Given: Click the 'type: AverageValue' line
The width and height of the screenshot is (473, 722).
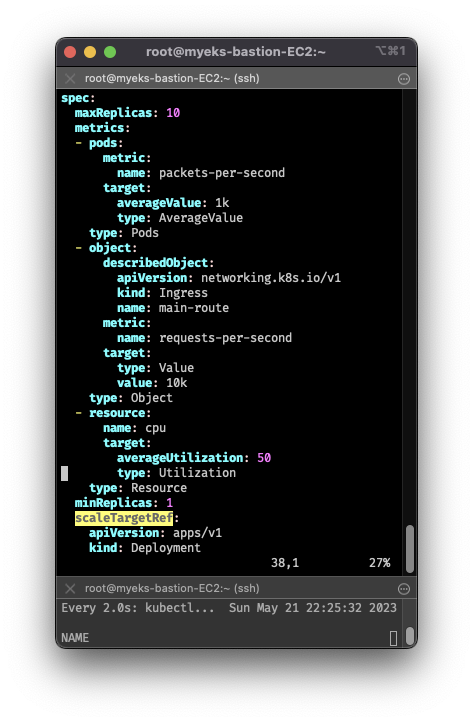Looking at the screenshot, I should pyautogui.click(x=180, y=218).
